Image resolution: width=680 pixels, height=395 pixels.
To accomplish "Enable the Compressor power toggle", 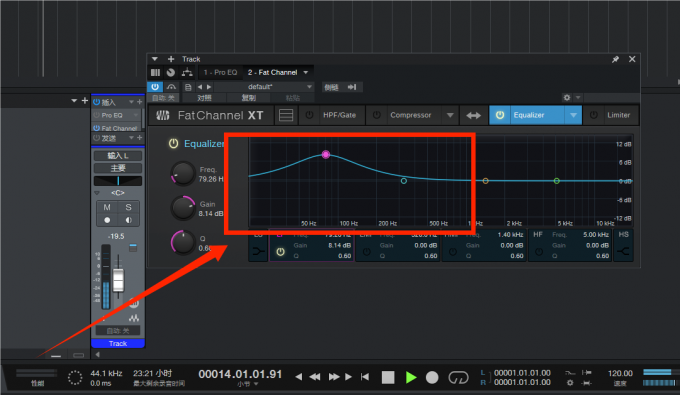I will (x=376, y=115).
